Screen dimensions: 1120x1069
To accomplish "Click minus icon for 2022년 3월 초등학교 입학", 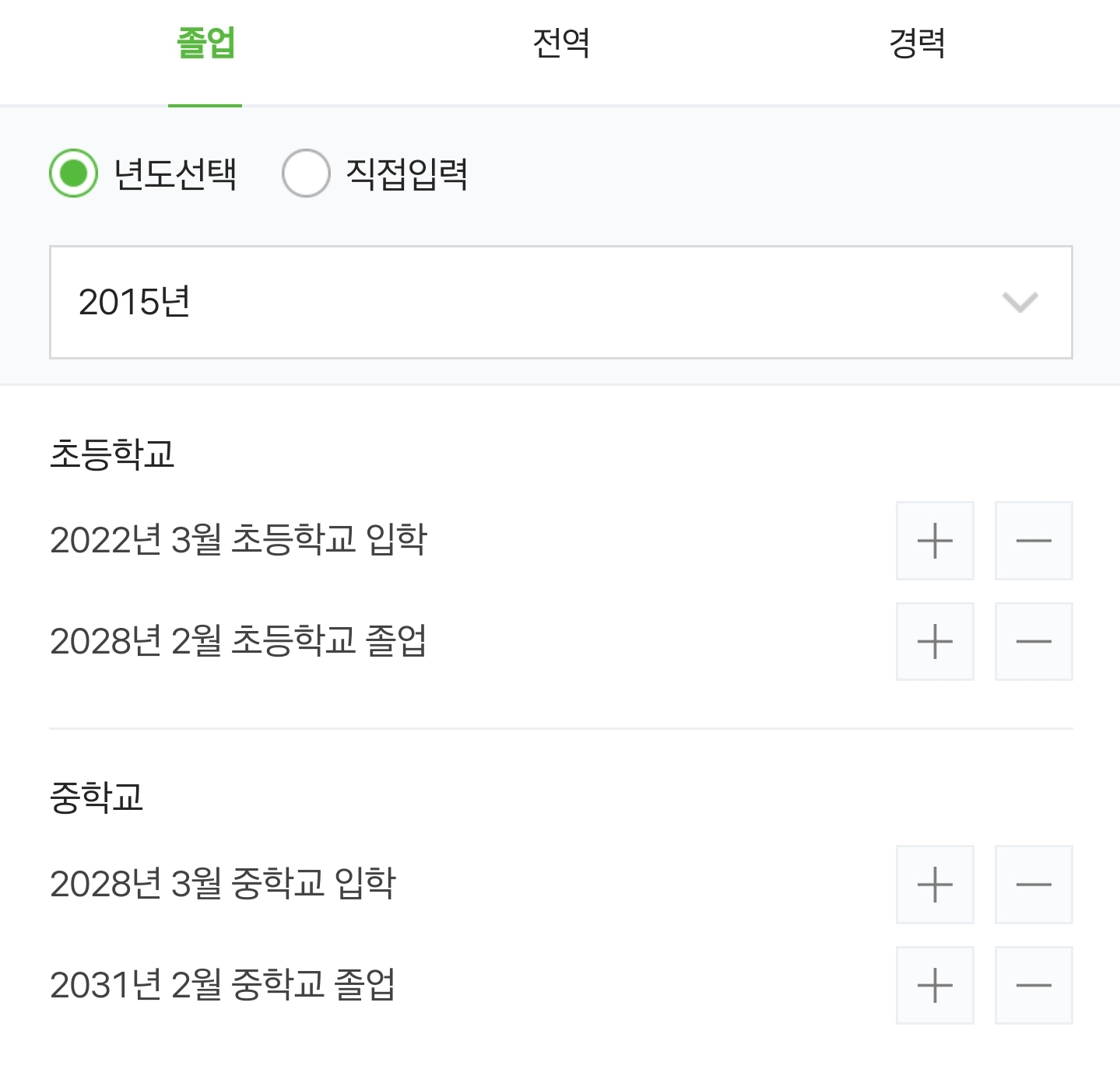I will pyautogui.click(x=1034, y=541).
